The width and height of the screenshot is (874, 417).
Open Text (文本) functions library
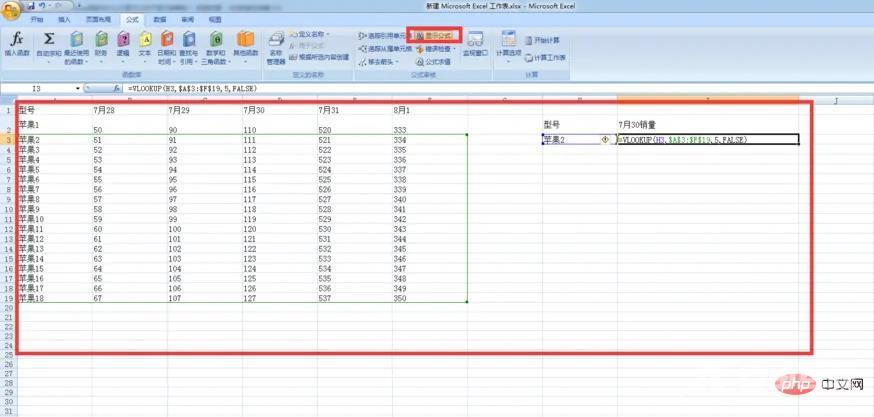(144, 44)
